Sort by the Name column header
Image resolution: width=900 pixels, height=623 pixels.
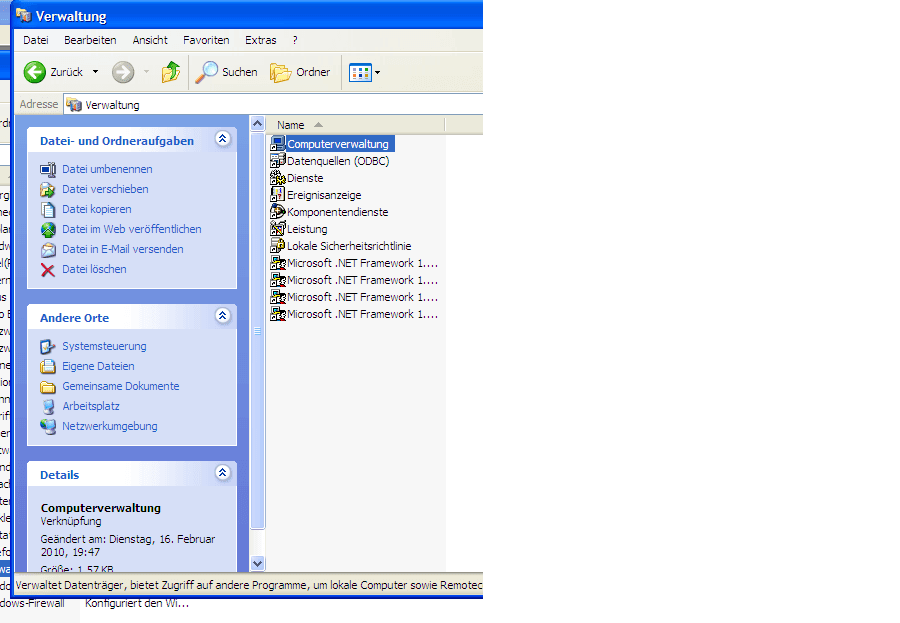coord(356,125)
